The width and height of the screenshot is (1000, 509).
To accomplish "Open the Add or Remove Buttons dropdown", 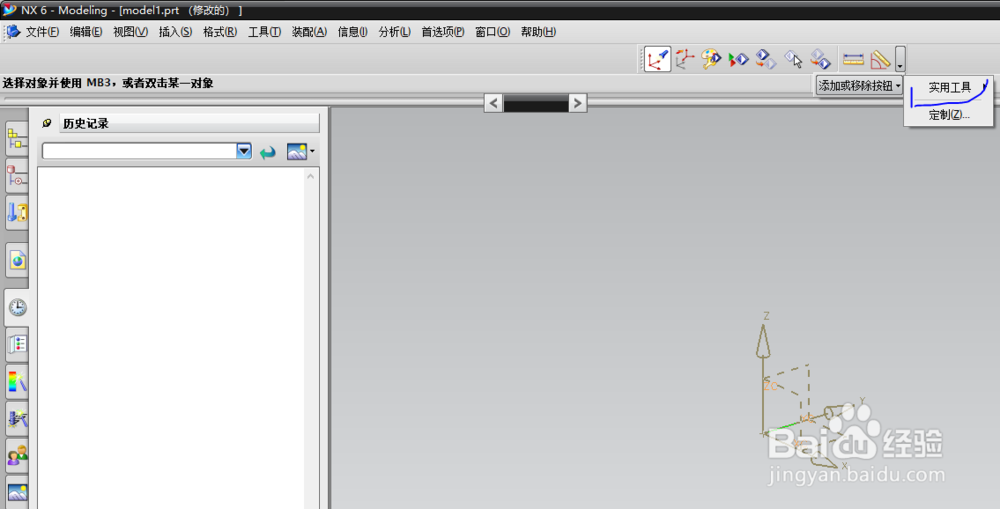I will 860,85.
